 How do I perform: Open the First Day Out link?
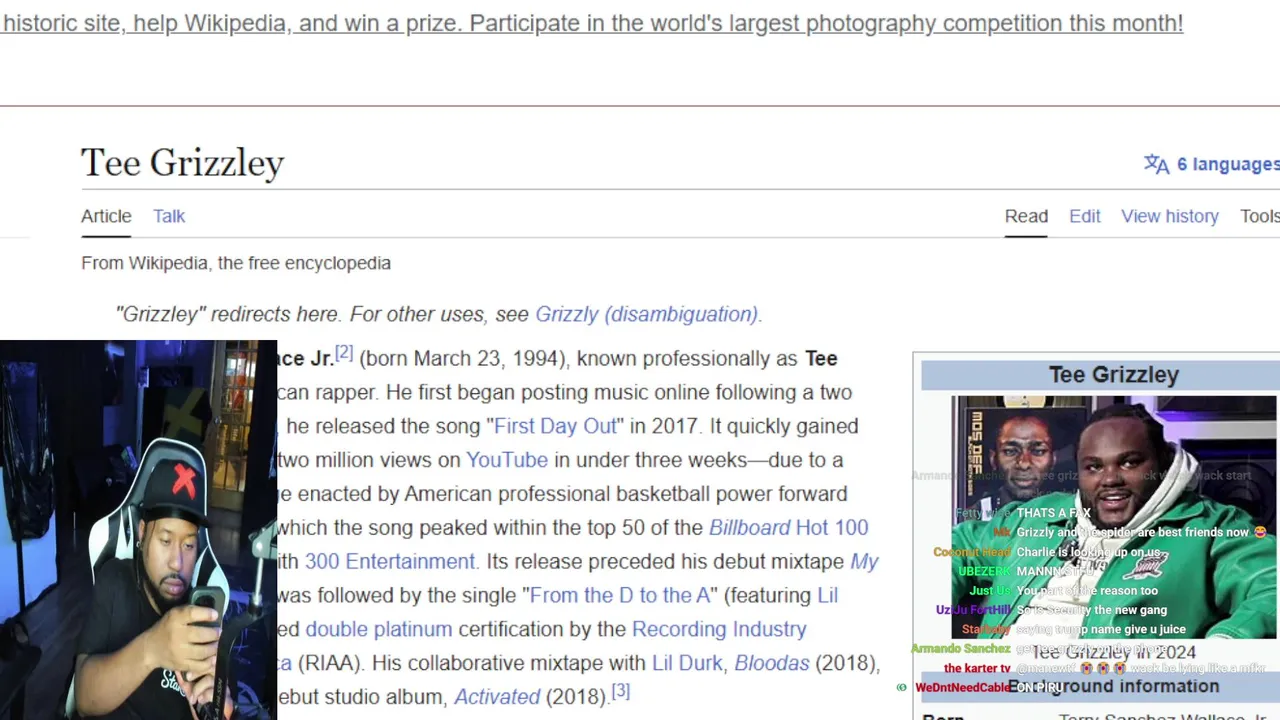pos(555,426)
